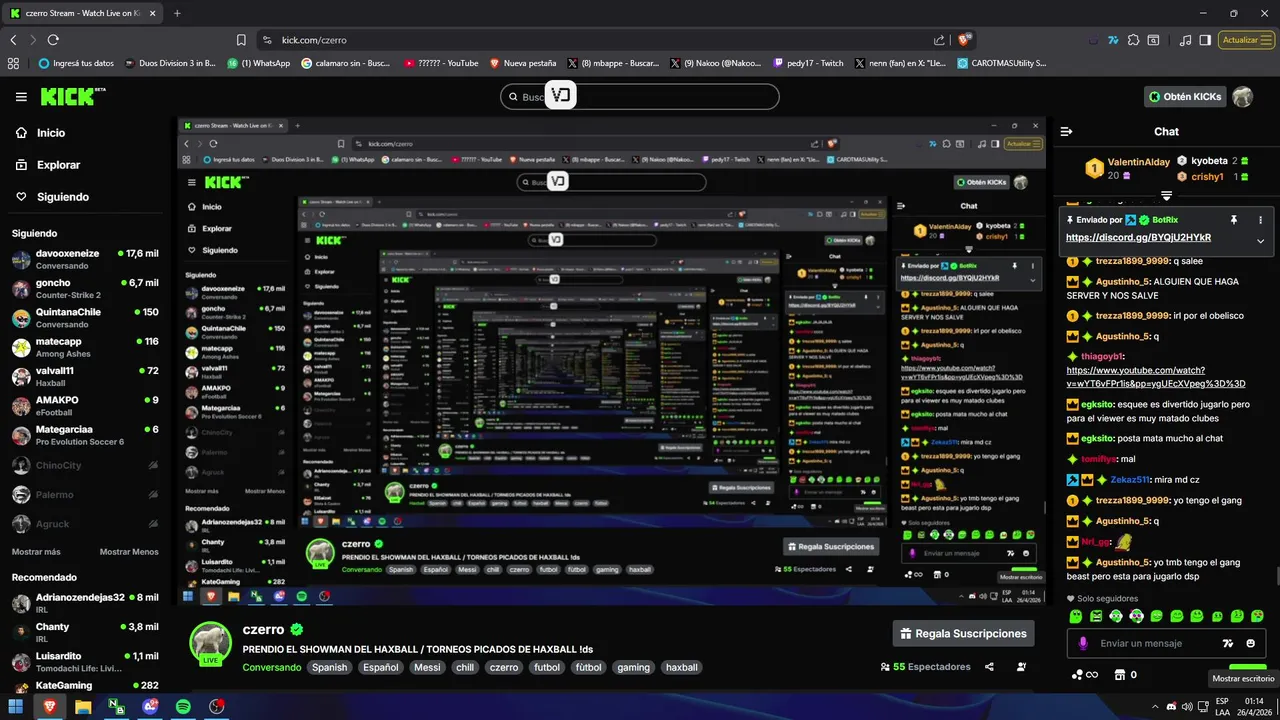The height and width of the screenshot is (720, 1280).
Task: Open the 7TV extension in browser toolbar
Action: point(1113,40)
